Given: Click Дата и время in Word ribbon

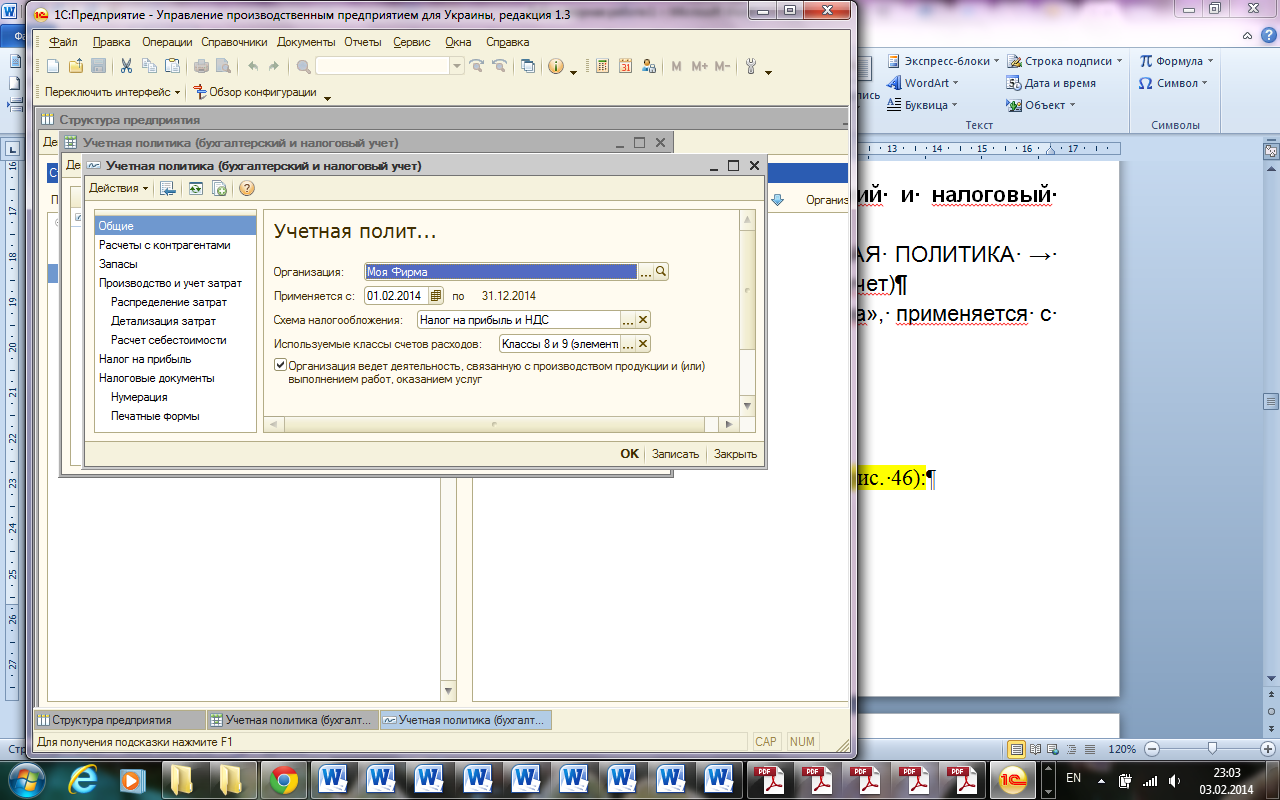Looking at the screenshot, I should [1051, 83].
